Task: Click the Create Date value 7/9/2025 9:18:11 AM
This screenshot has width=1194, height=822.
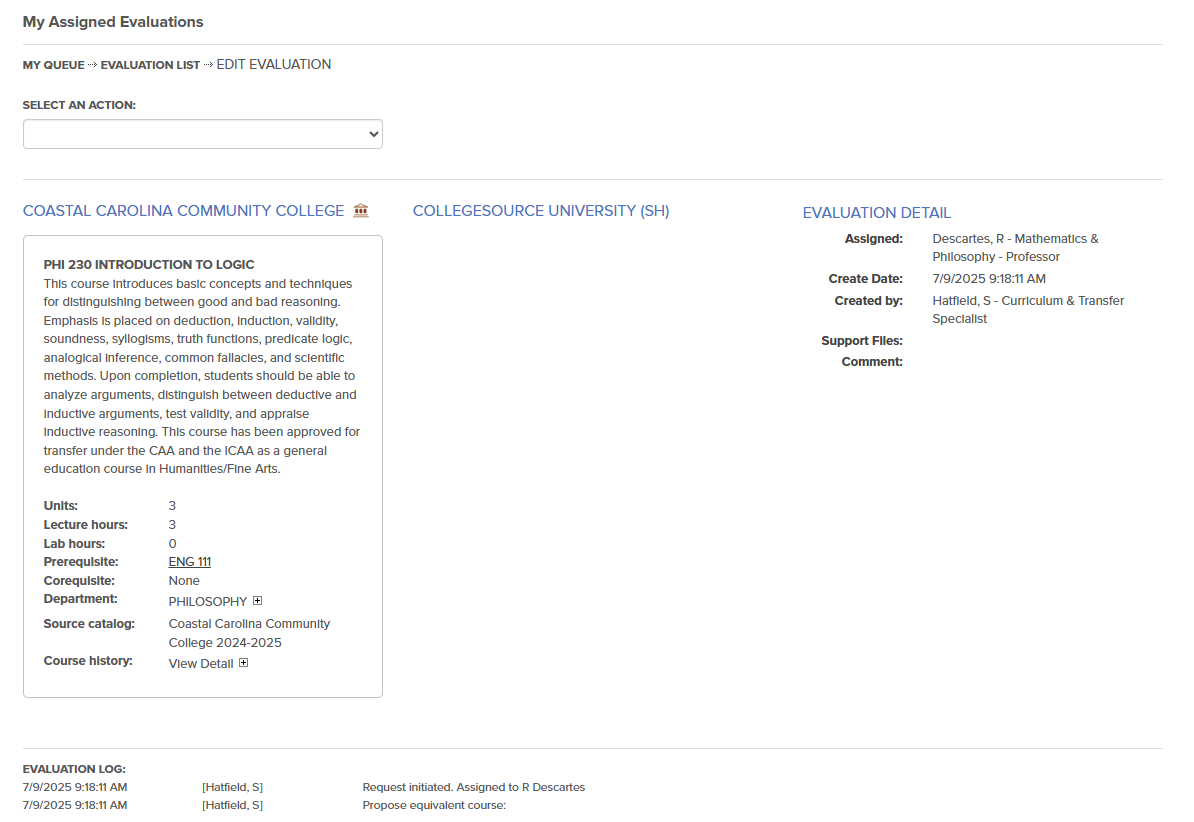Action: (989, 279)
